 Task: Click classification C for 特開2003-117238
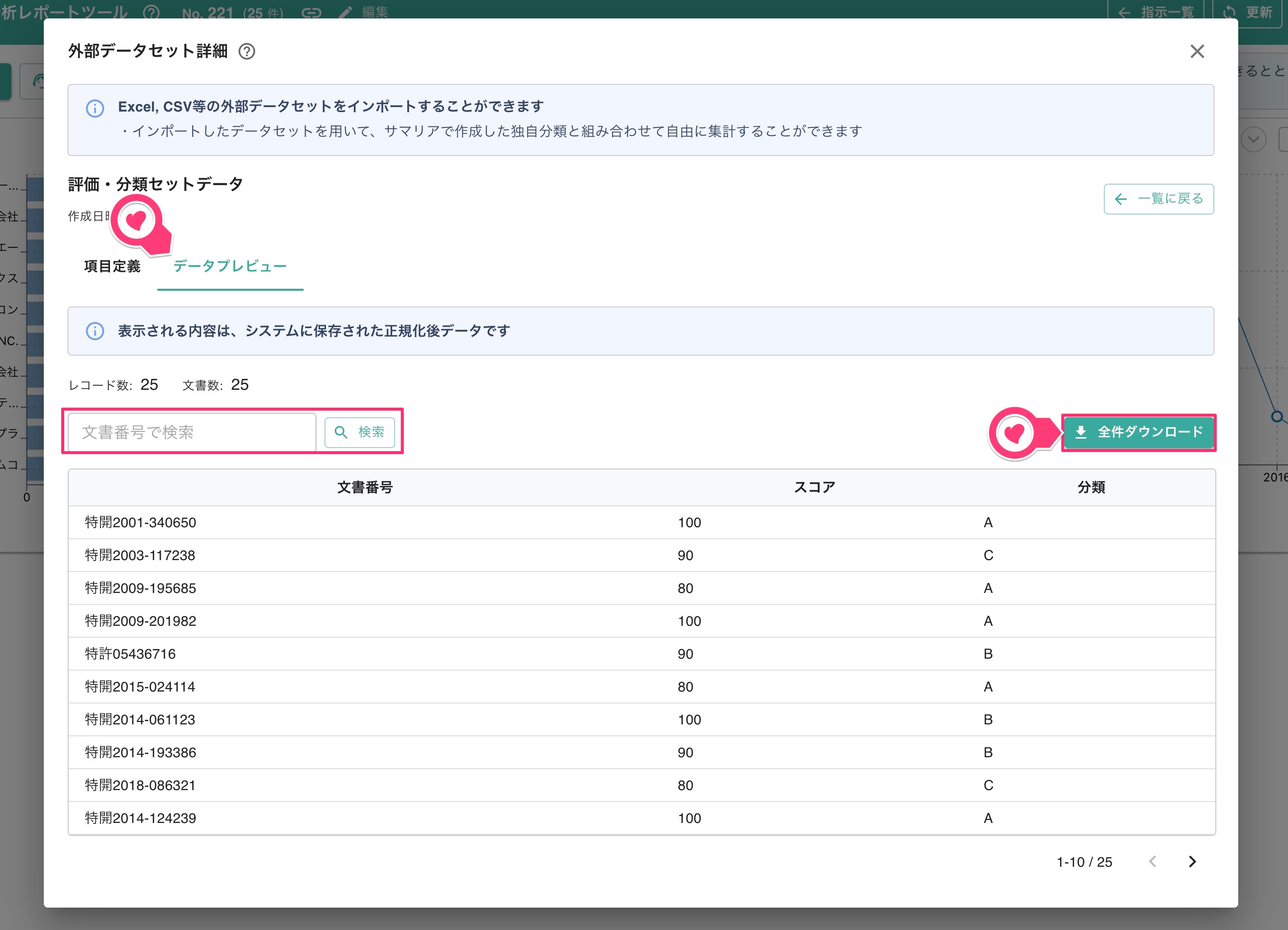pos(988,556)
